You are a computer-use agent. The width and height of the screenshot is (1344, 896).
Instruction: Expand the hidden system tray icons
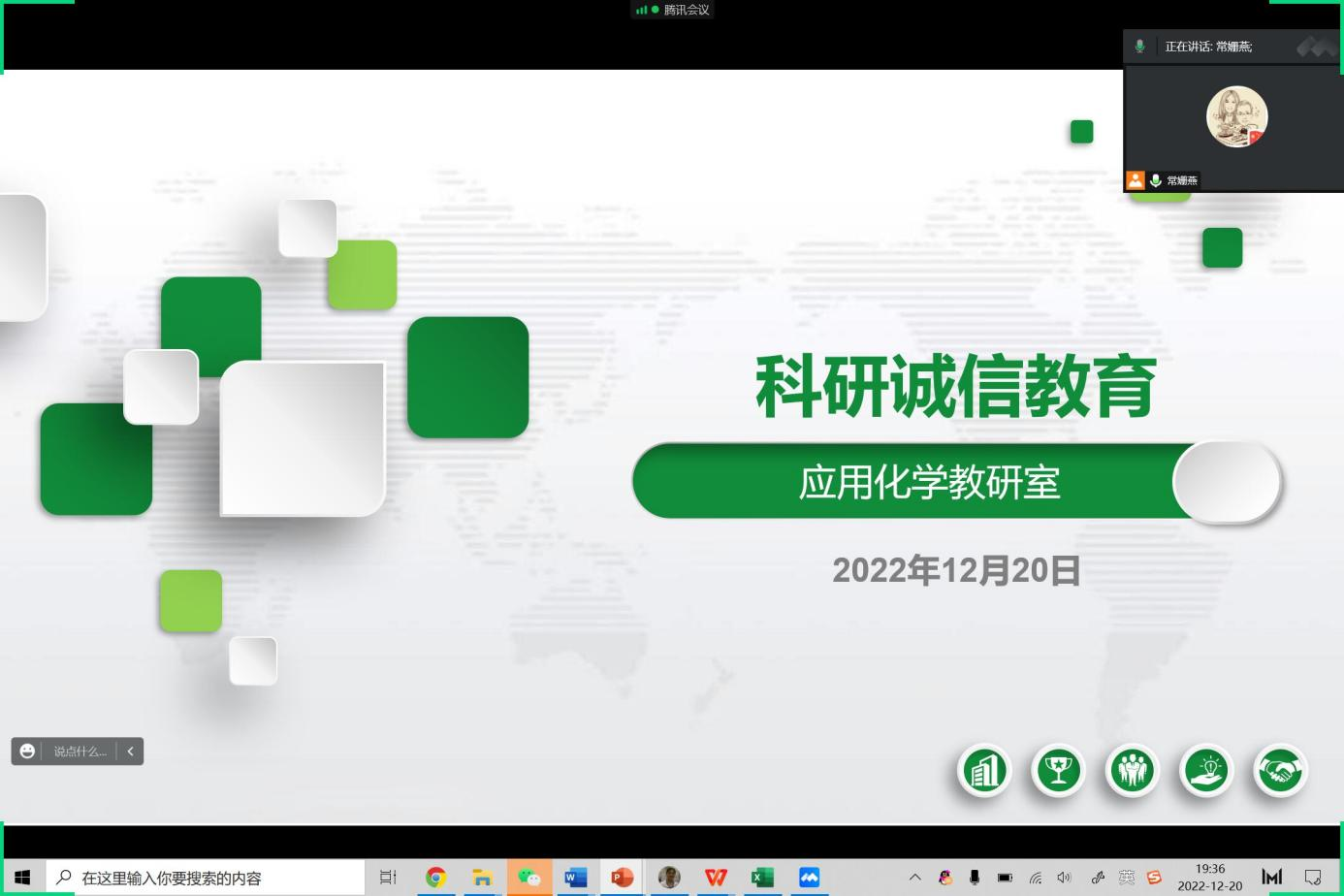914,878
